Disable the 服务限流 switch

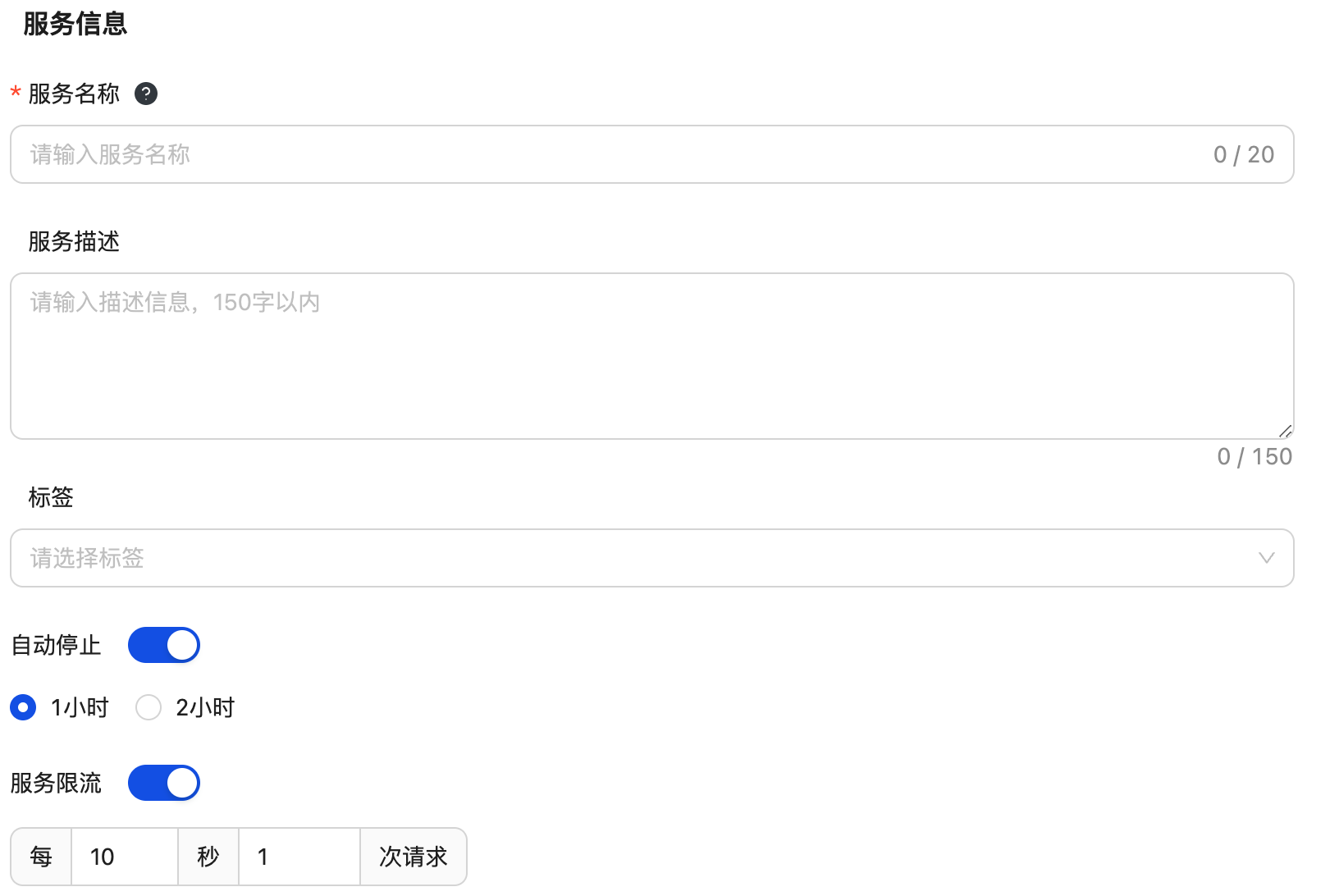[164, 783]
